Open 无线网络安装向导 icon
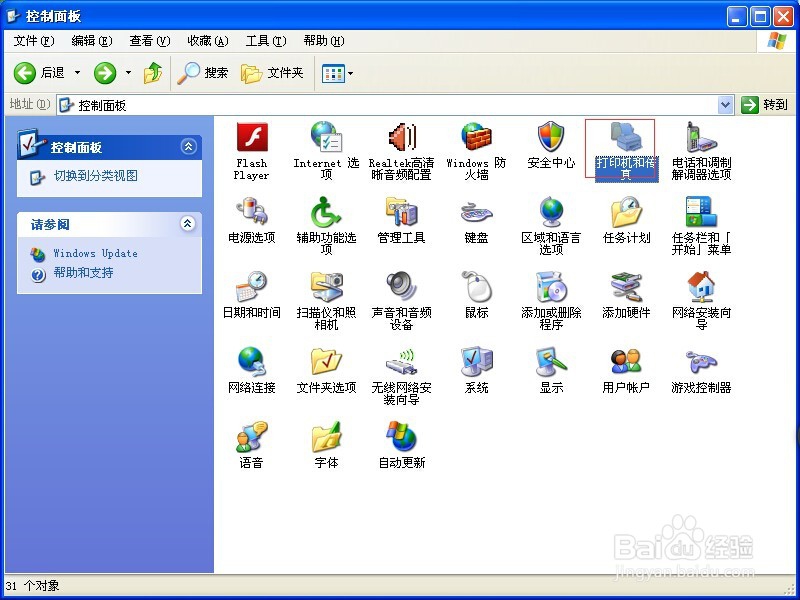This screenshot has height=600, width=800. click(402, 361)
